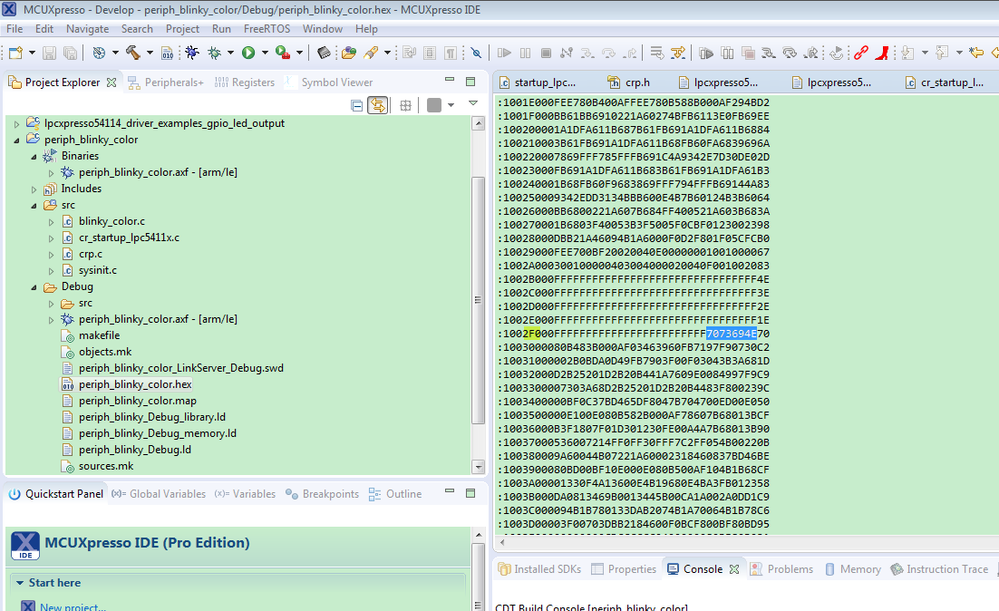Image resolution: width=999 pixels, height=611 pixels.
Task: Click the Disconnect debug toolbar icon
Action: click(566, 53)
